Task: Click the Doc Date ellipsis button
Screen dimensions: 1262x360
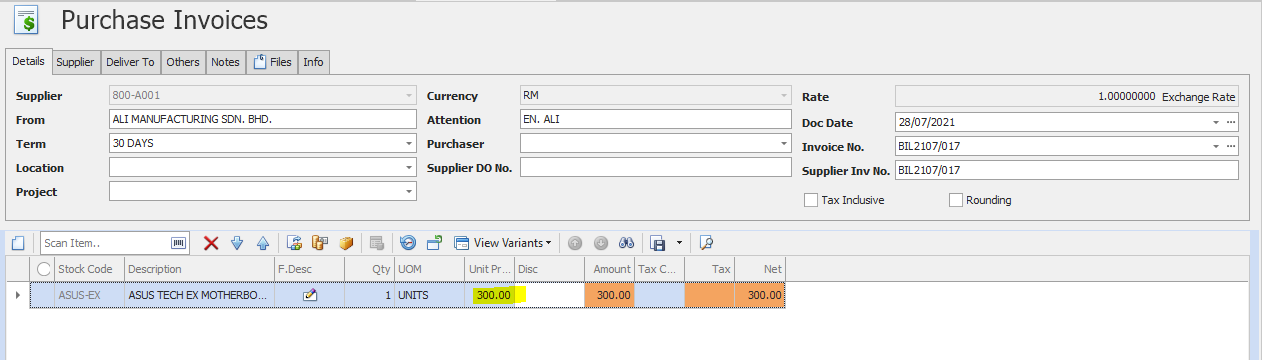Action: tap(1231, 122)
